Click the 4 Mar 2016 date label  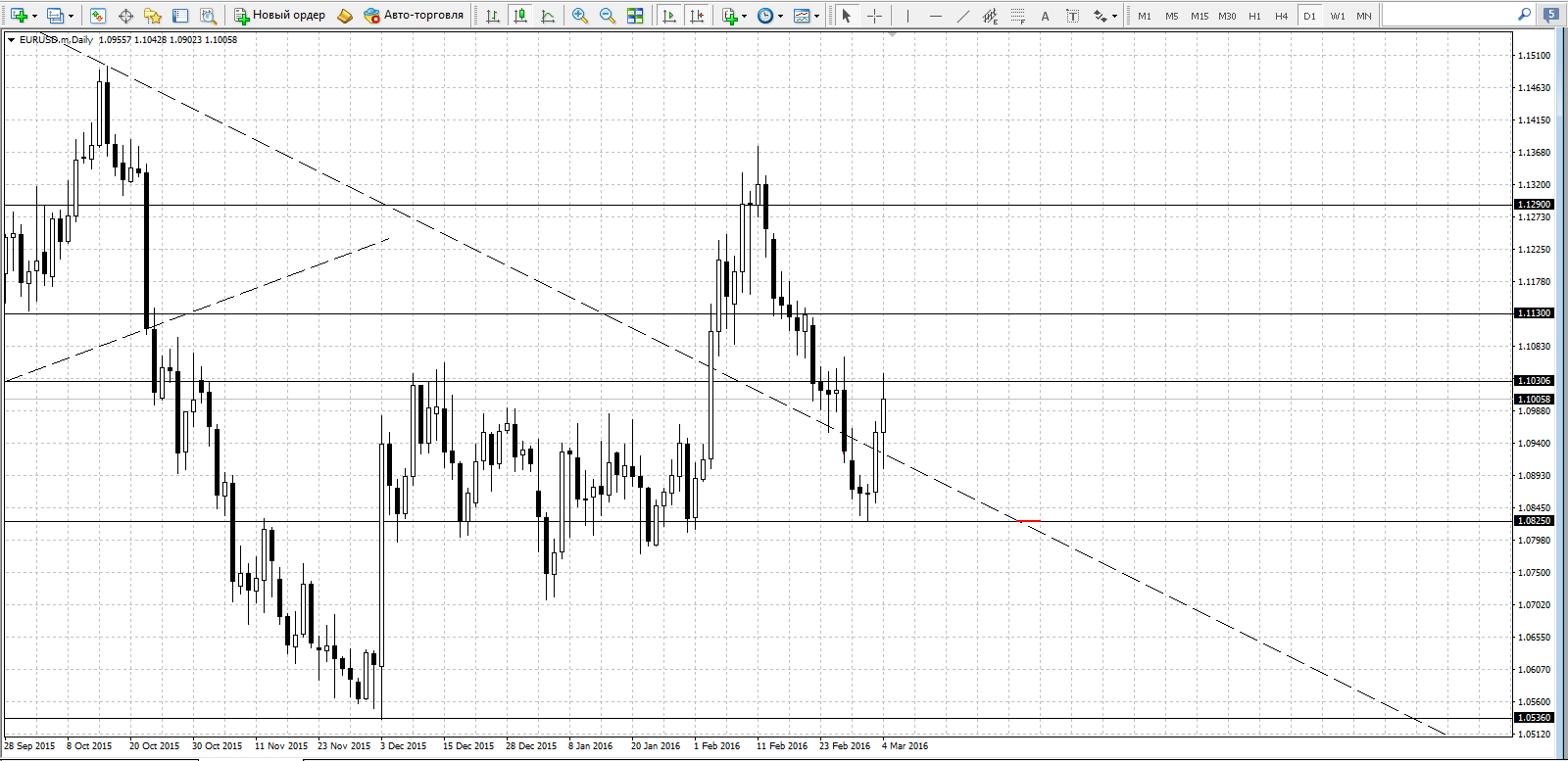tap(905, 746)
